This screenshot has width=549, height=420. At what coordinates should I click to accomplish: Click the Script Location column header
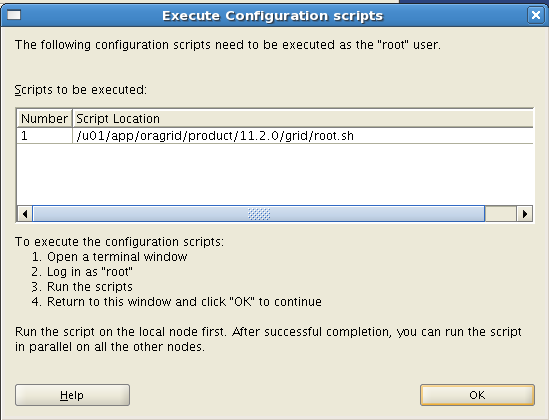click(x=303, y=118)
